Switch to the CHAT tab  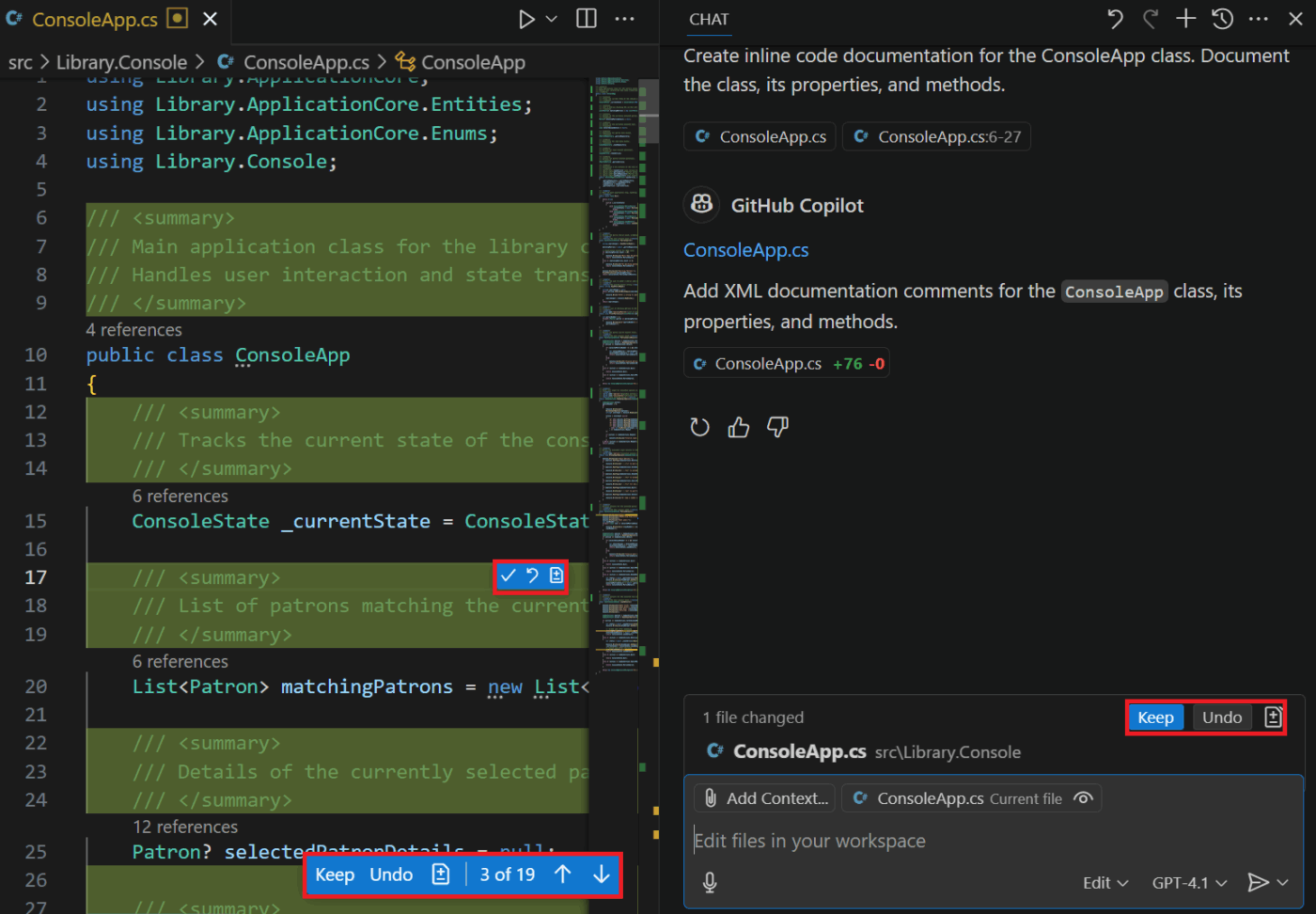(709, 19)
